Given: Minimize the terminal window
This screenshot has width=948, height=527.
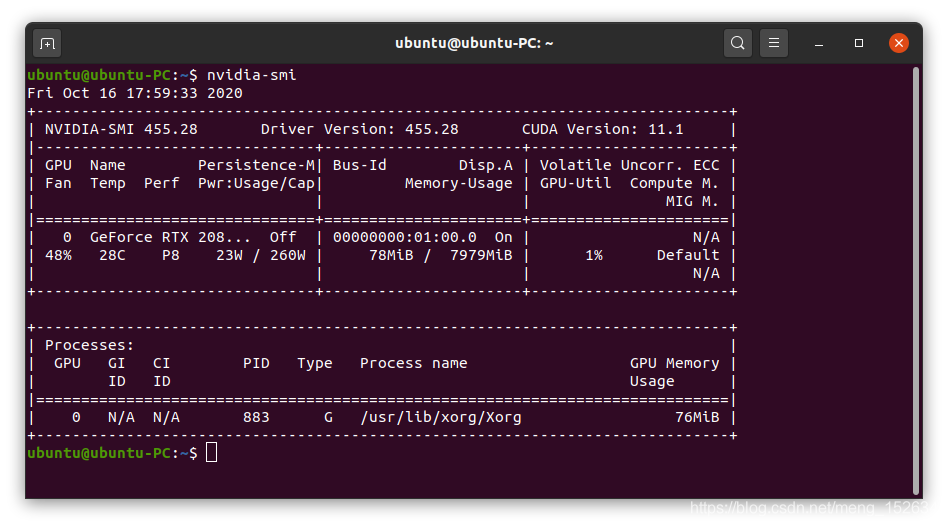Looking at the screenshot, I should [x=819, y=44].
